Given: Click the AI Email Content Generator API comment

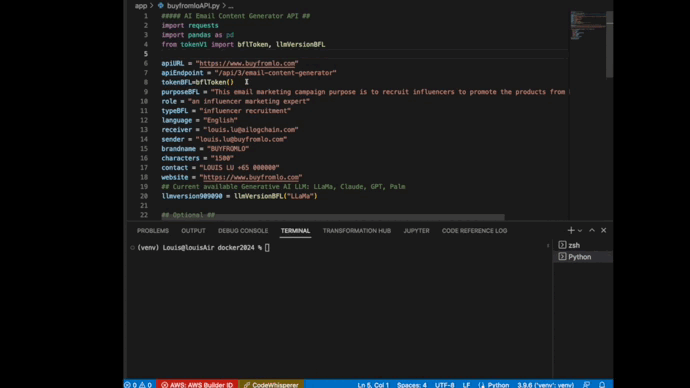Looking at the screenshot, I should pos(235,16).
